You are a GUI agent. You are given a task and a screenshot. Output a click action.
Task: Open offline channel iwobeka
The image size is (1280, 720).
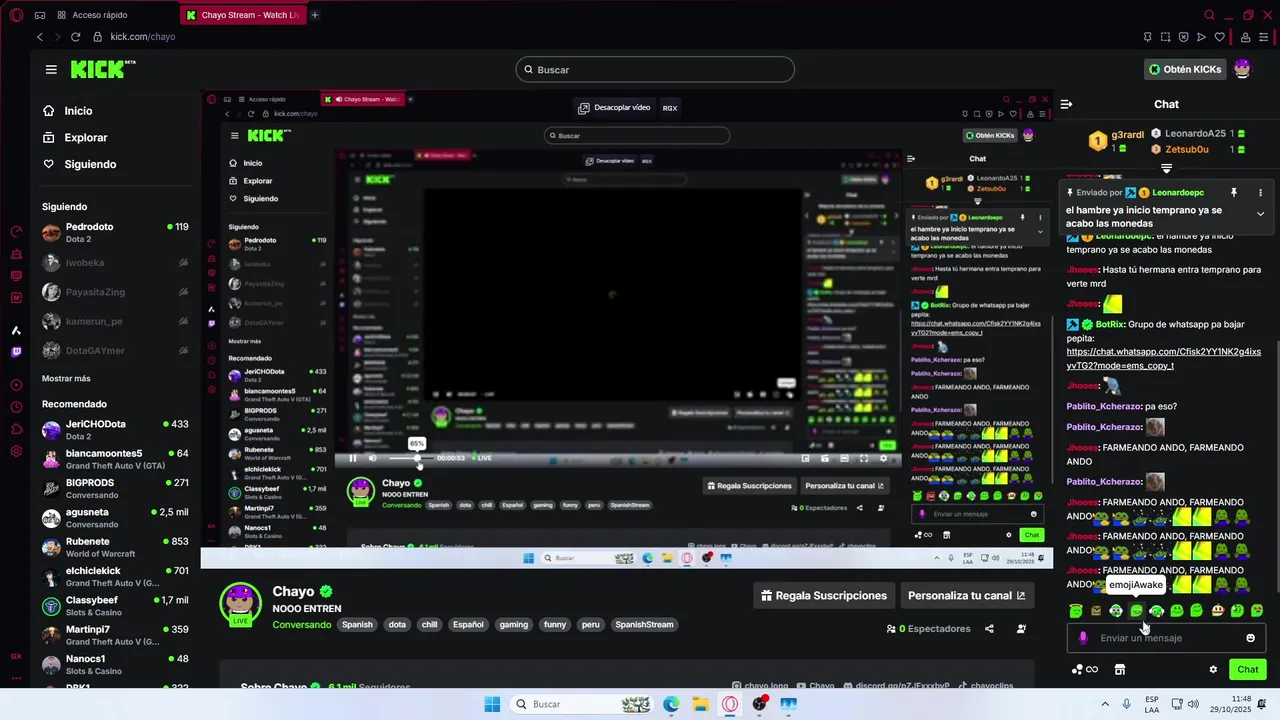tap(115, 263)
